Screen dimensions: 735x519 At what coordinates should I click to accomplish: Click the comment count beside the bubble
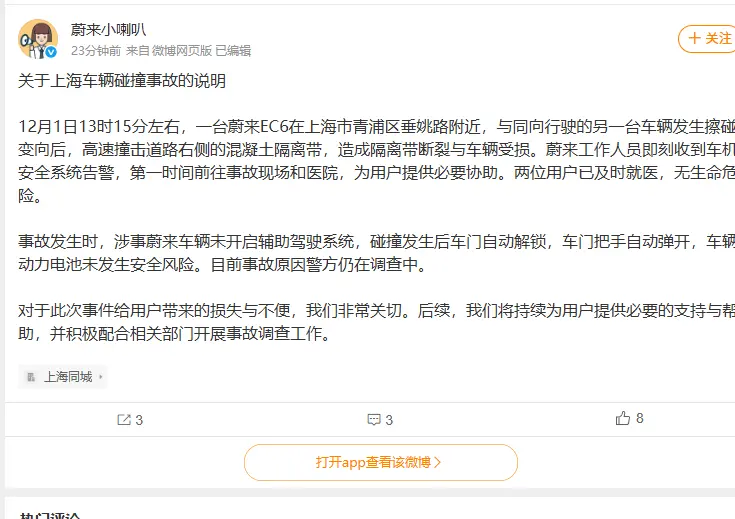point(389,420)
